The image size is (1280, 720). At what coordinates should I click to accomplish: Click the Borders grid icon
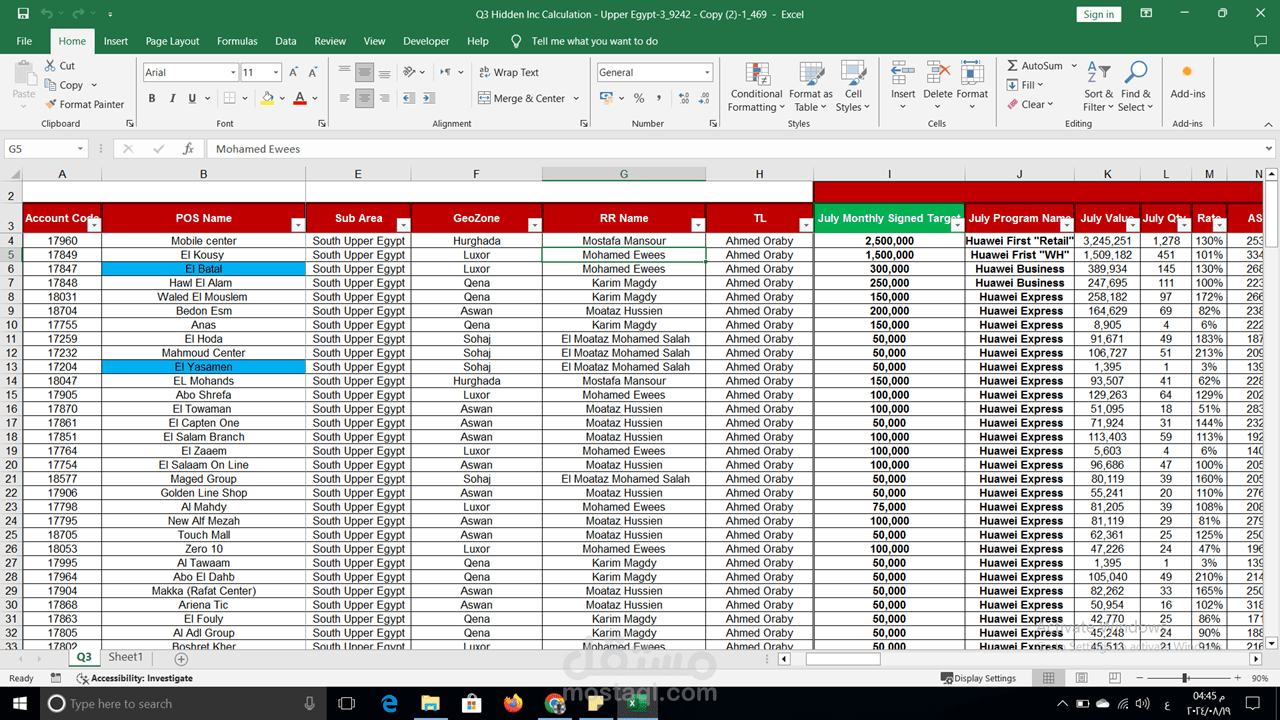229,98
